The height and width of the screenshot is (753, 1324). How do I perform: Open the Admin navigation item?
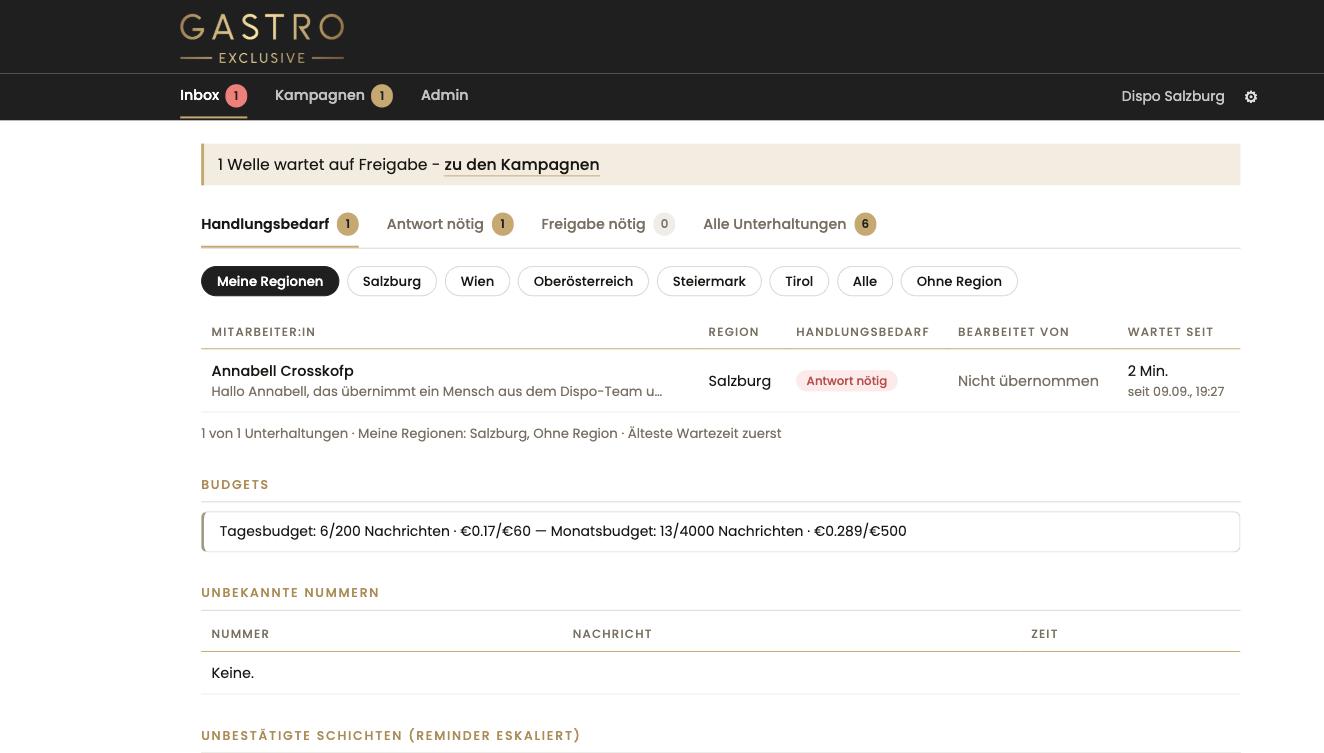point(444,95)
